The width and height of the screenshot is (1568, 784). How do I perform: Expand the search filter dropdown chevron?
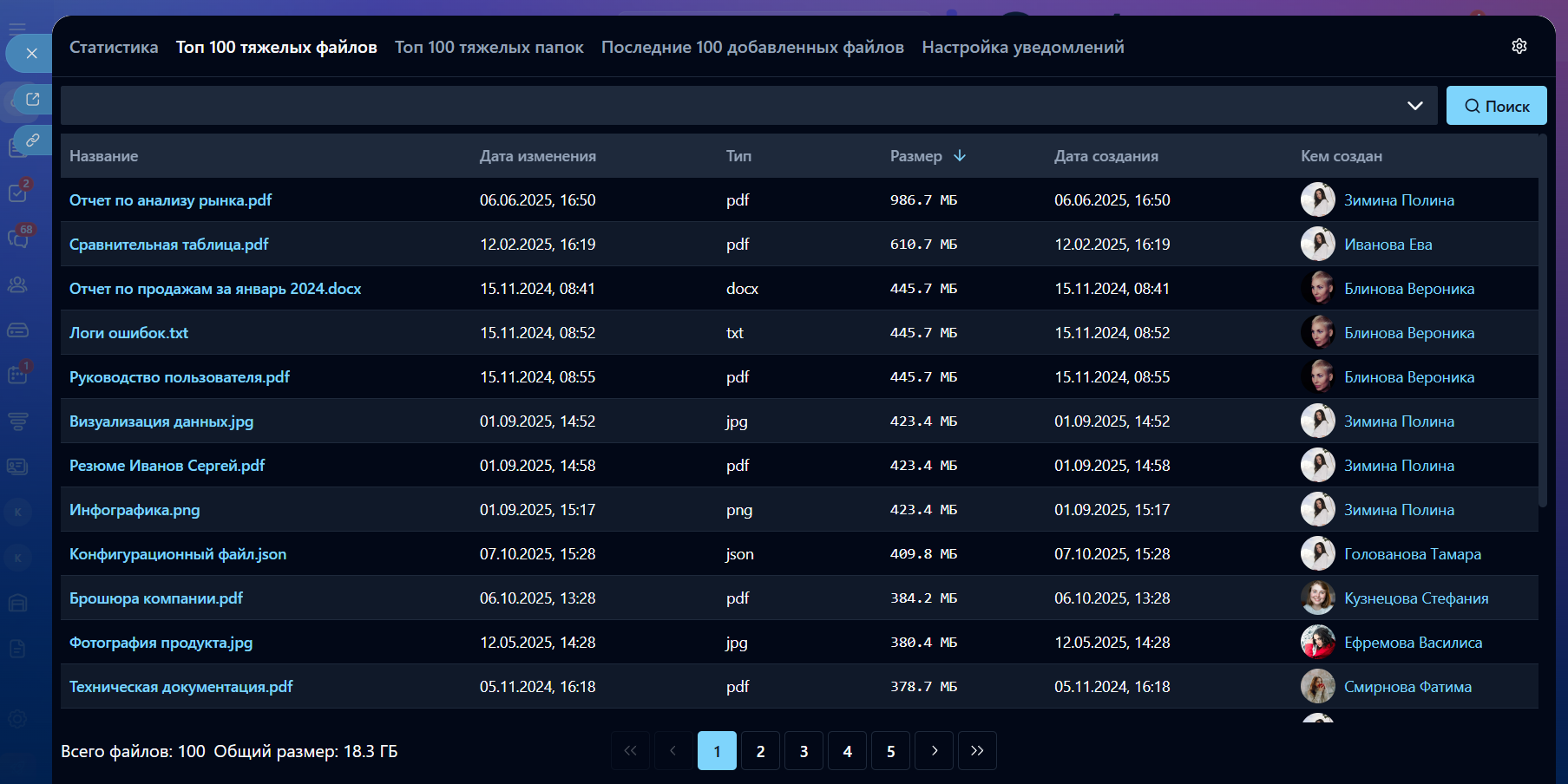(x=1414, y=106)
